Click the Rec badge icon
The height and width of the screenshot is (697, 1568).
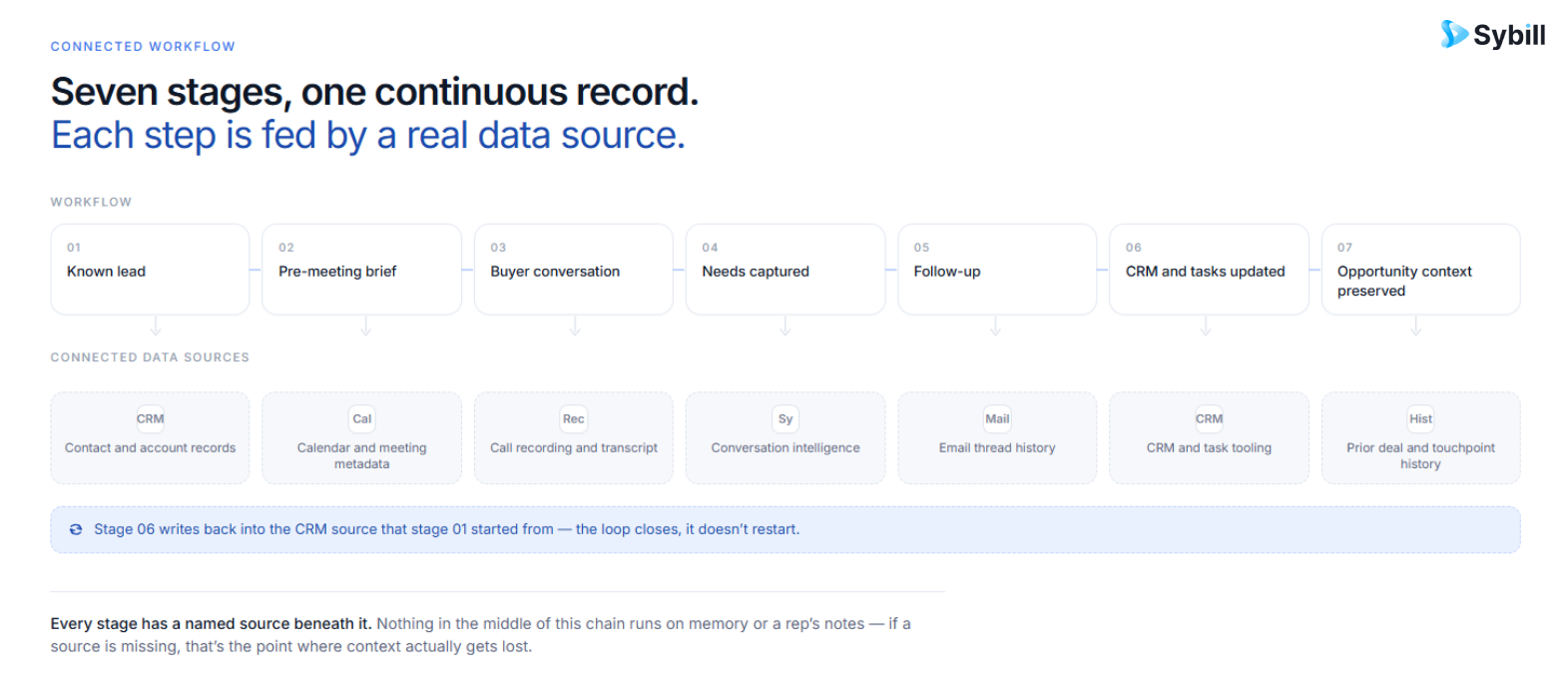coord(574,419)
